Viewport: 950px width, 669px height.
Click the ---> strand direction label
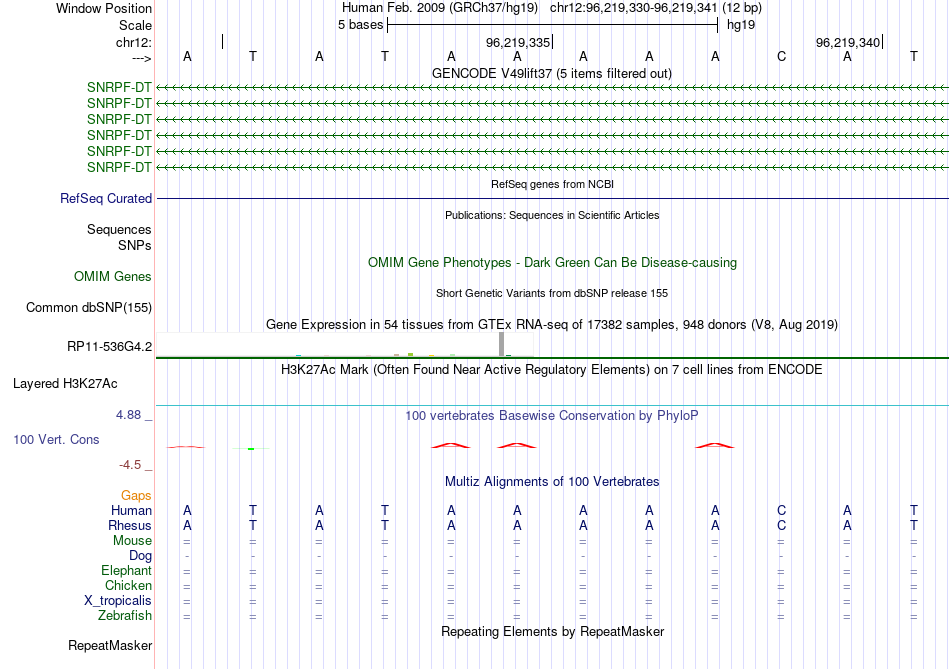[x=142, y=58]
